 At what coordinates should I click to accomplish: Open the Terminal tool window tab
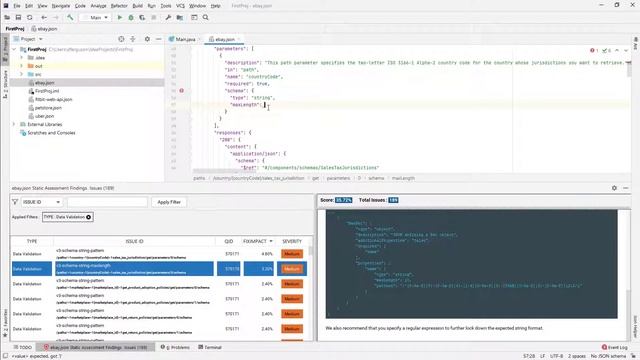[x=210, y=347]
